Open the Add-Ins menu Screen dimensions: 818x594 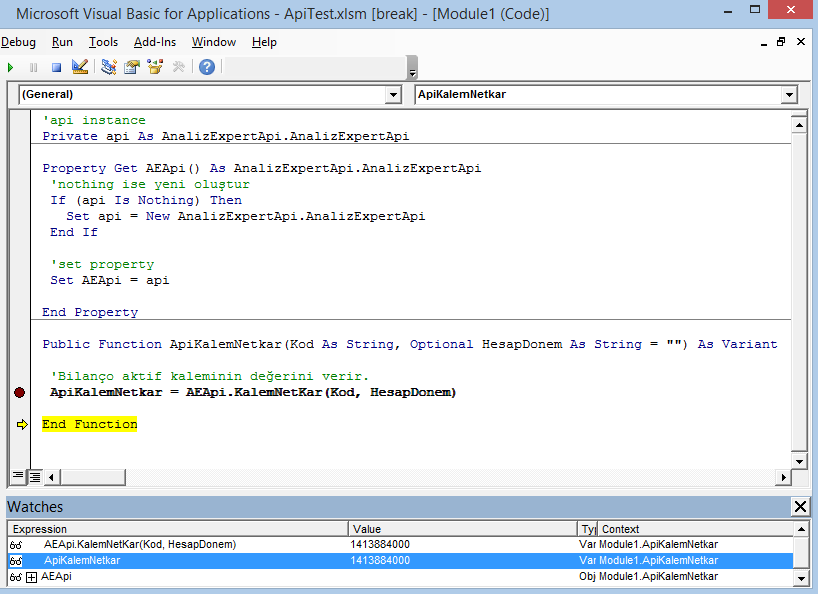(155, 42)
